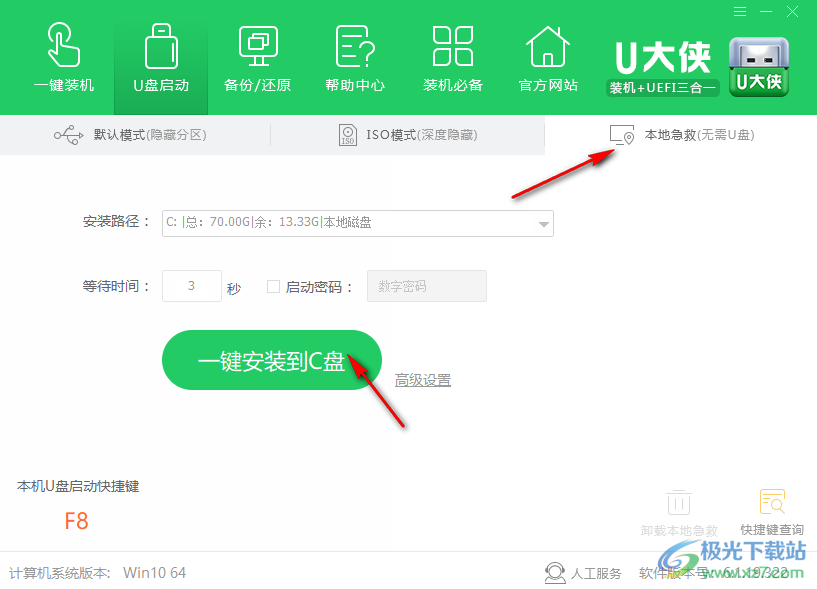Click the F8 hotkey text
The image size is (817, 589).
76,521
